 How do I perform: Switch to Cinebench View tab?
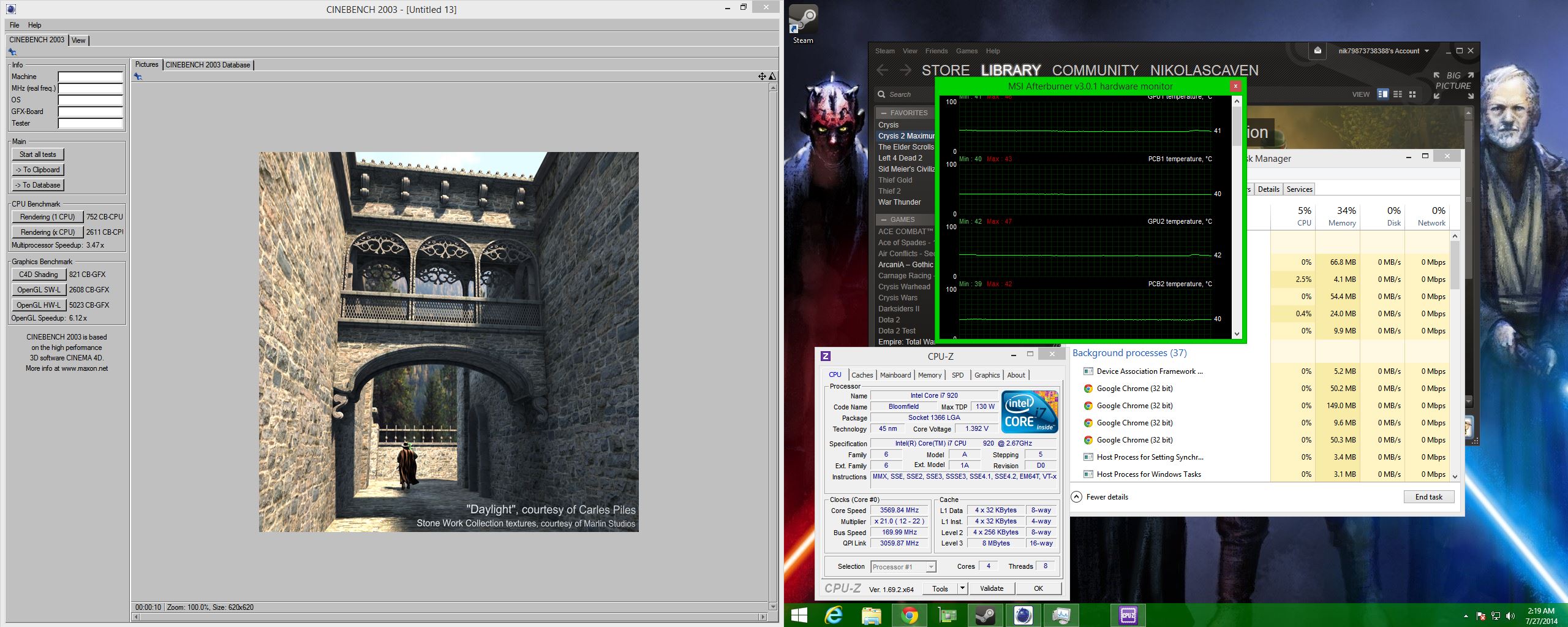pyautogui.click(x=78, y=40)
